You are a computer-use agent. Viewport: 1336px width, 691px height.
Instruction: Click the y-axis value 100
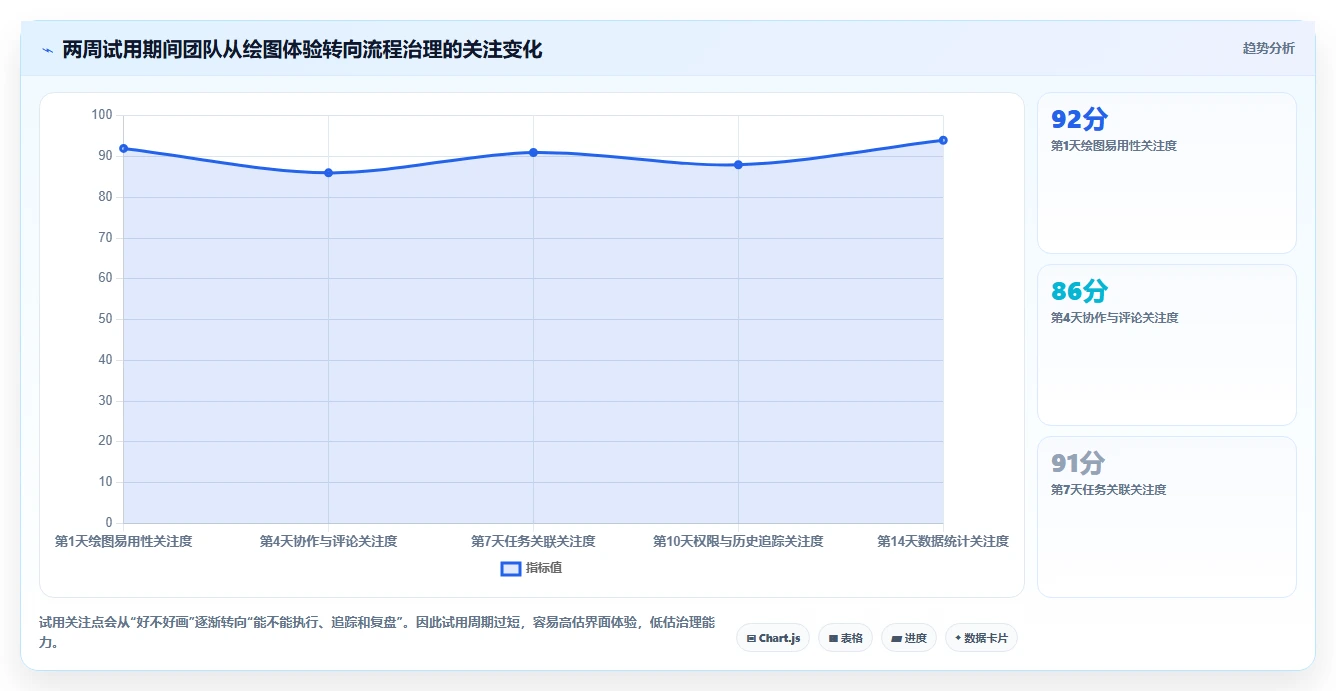tap(102, 115)
